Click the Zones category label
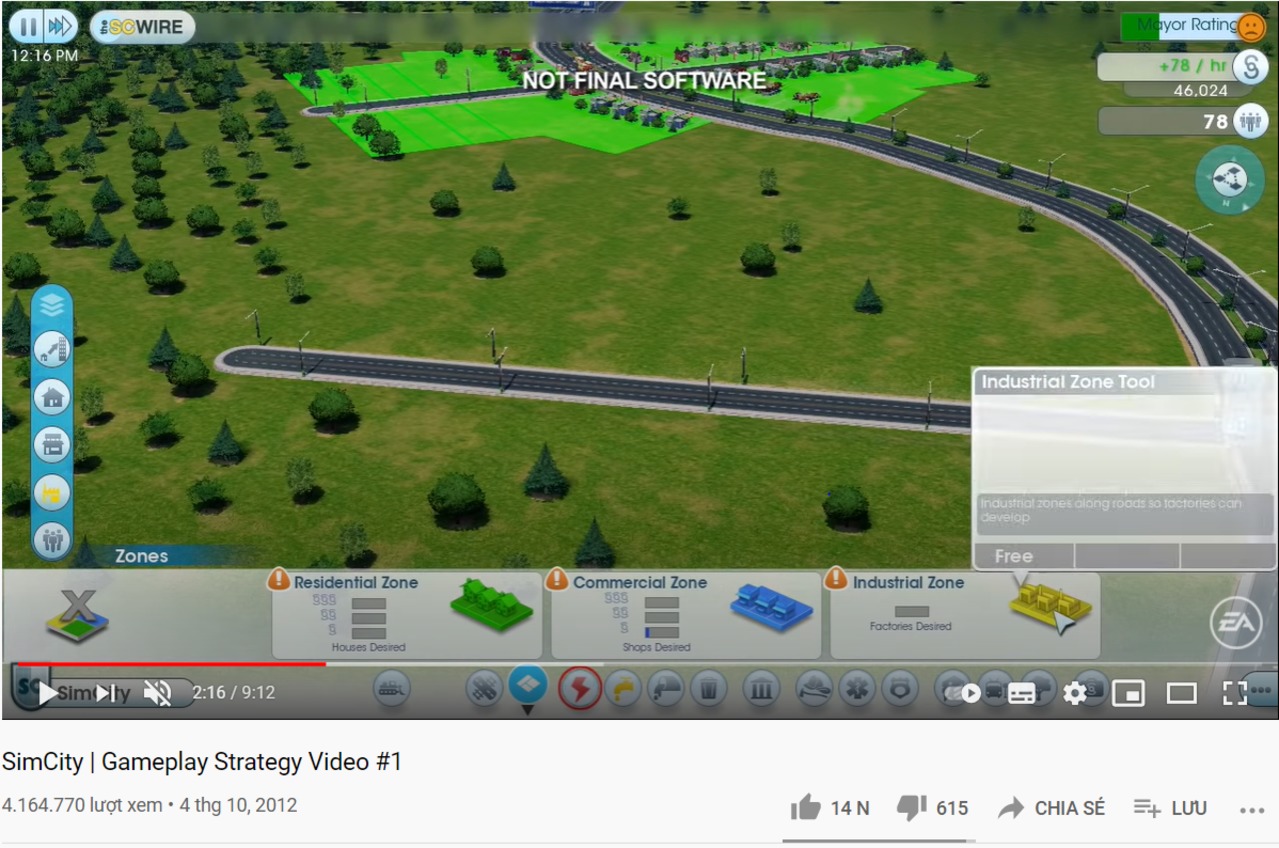The image size is (1279, 848). tap(141, 556)
